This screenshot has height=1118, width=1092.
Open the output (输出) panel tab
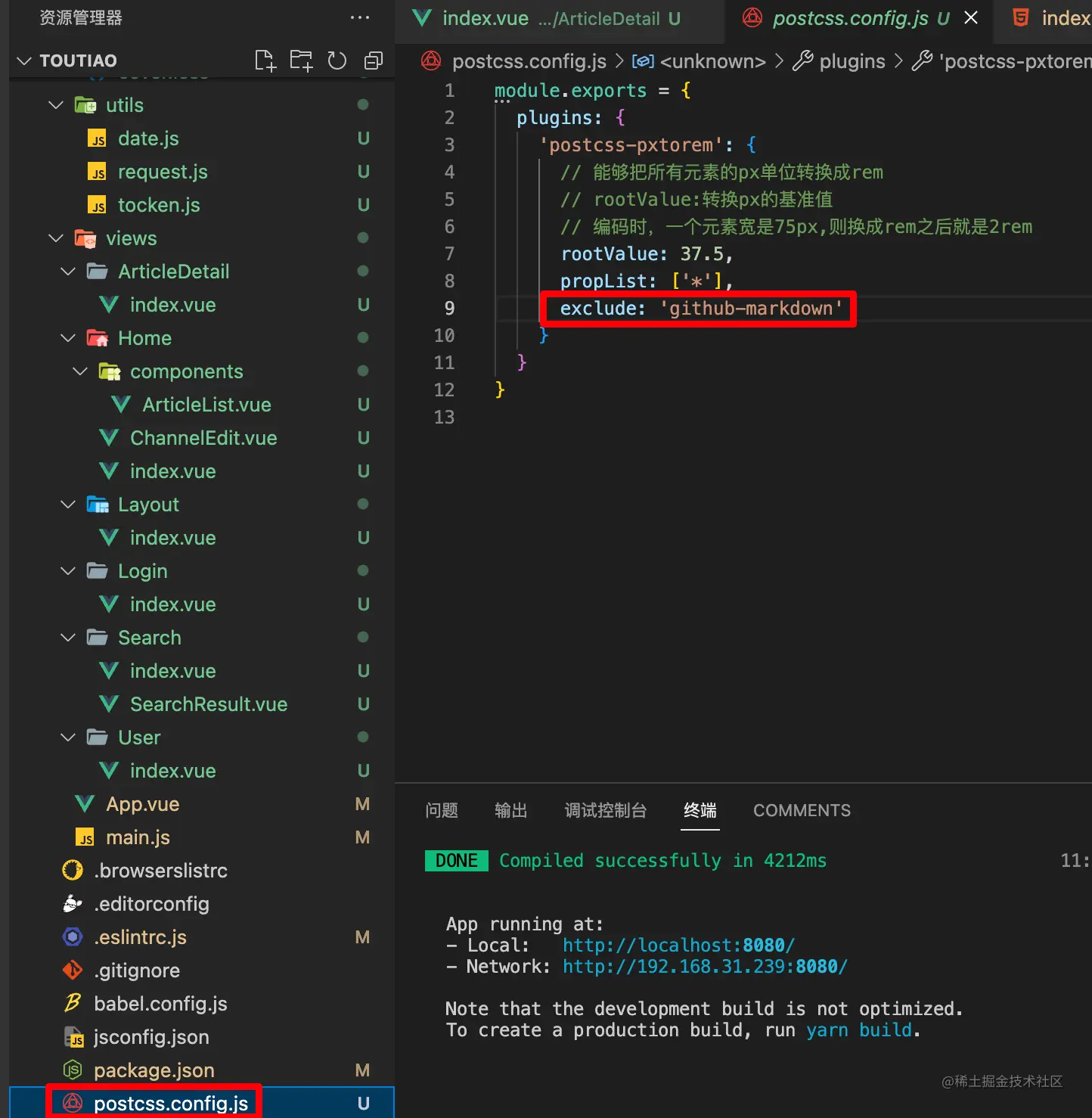coord(511,810)
